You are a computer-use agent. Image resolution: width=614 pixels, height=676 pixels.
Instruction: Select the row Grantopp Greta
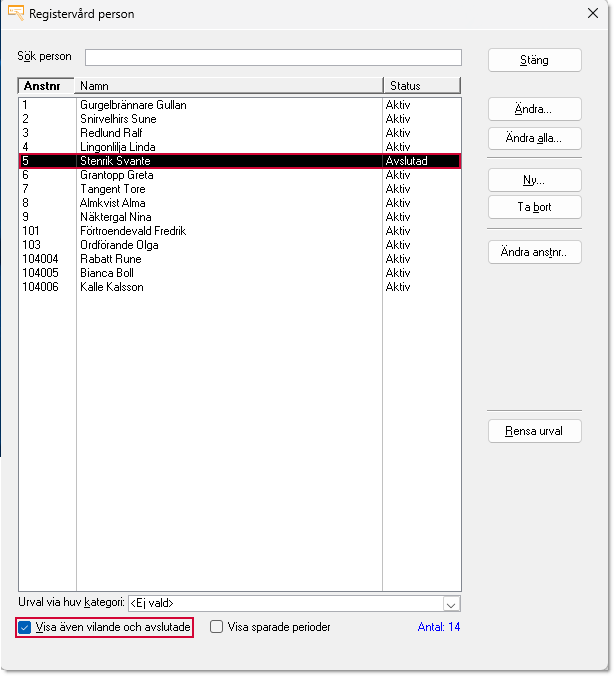point(240,175)
